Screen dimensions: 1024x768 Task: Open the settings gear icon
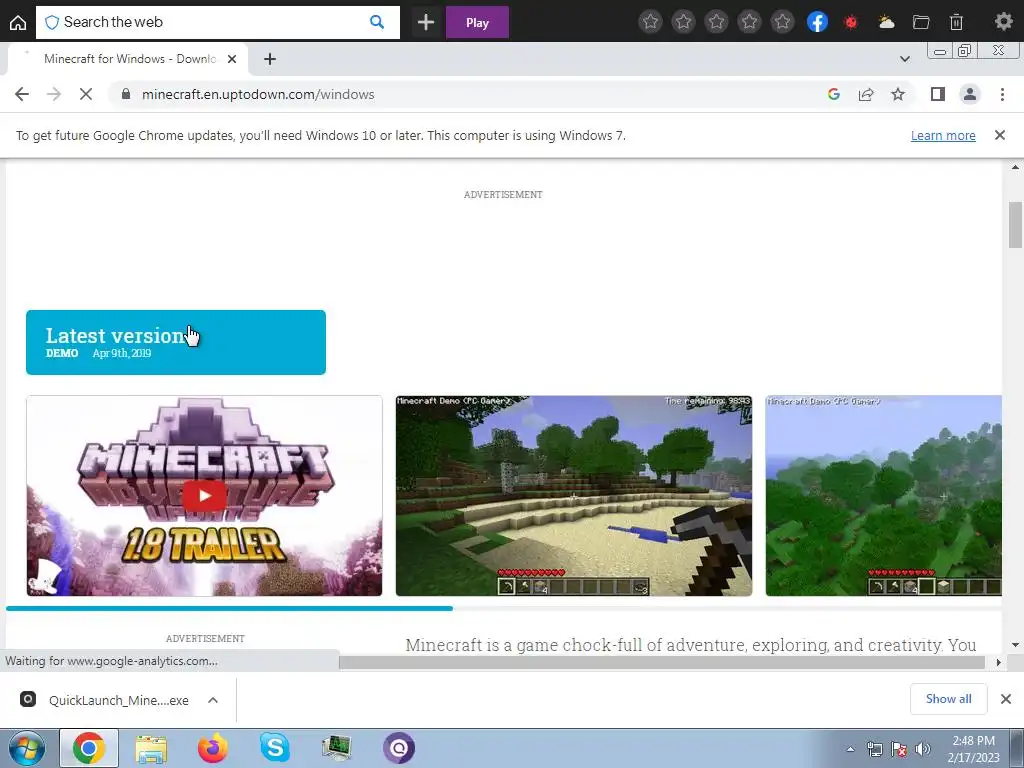pos(1004,22)
